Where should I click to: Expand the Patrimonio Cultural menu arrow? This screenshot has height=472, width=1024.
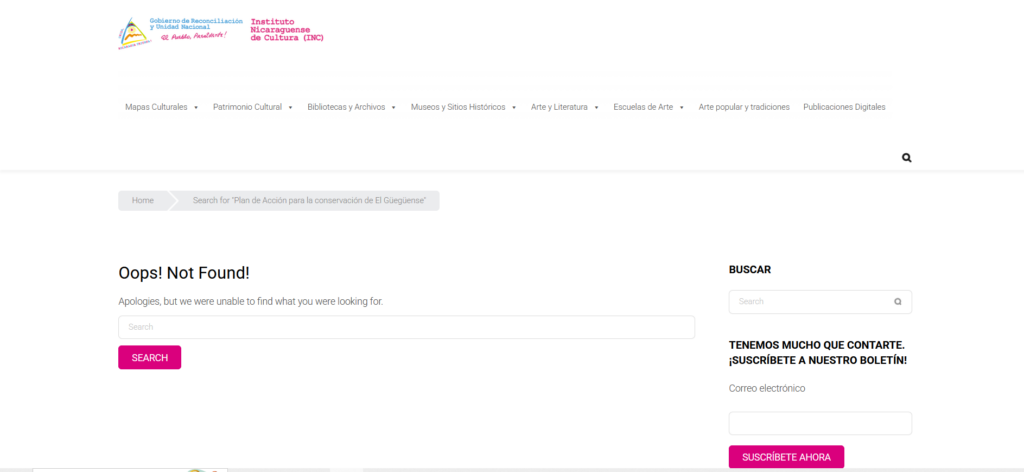[290, 108]
